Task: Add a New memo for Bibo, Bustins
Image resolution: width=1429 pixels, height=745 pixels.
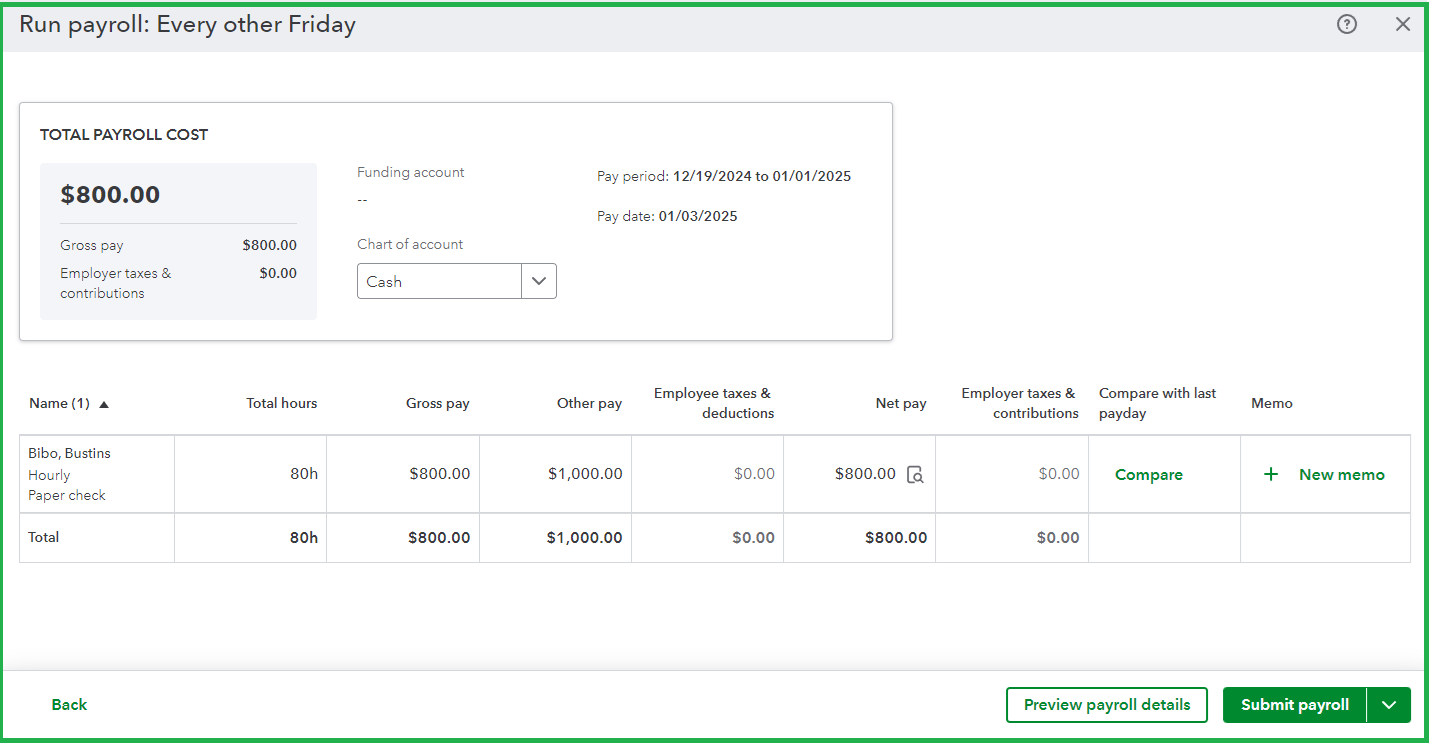Action: pos(1341,474)
